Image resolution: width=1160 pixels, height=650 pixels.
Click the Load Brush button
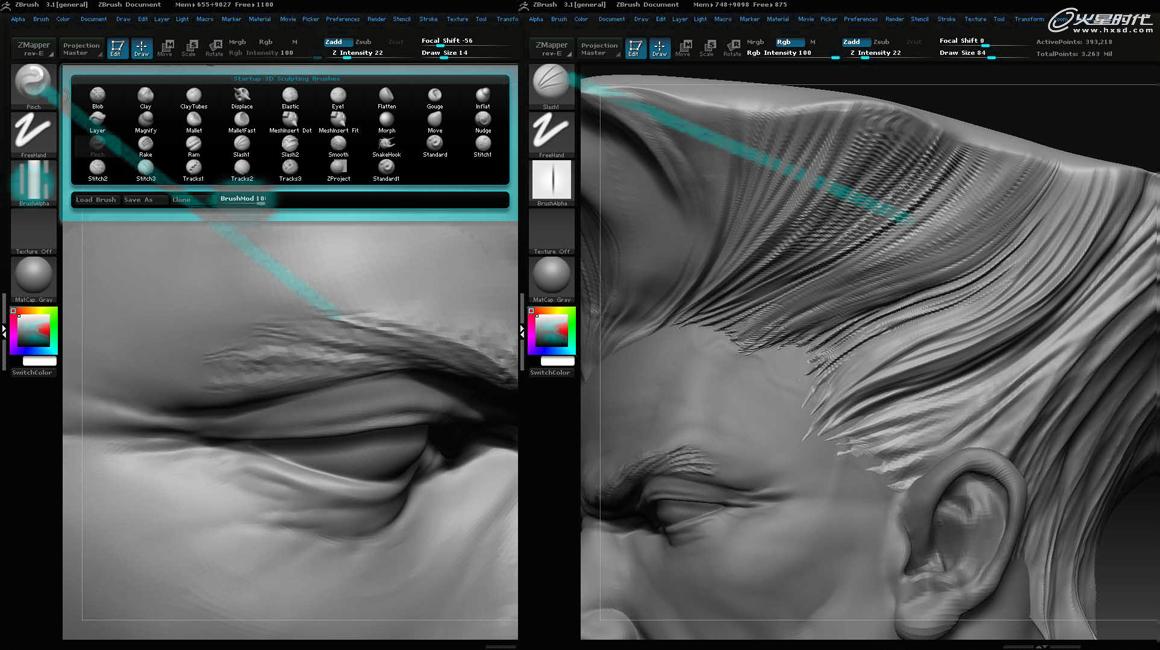point(96,200)
